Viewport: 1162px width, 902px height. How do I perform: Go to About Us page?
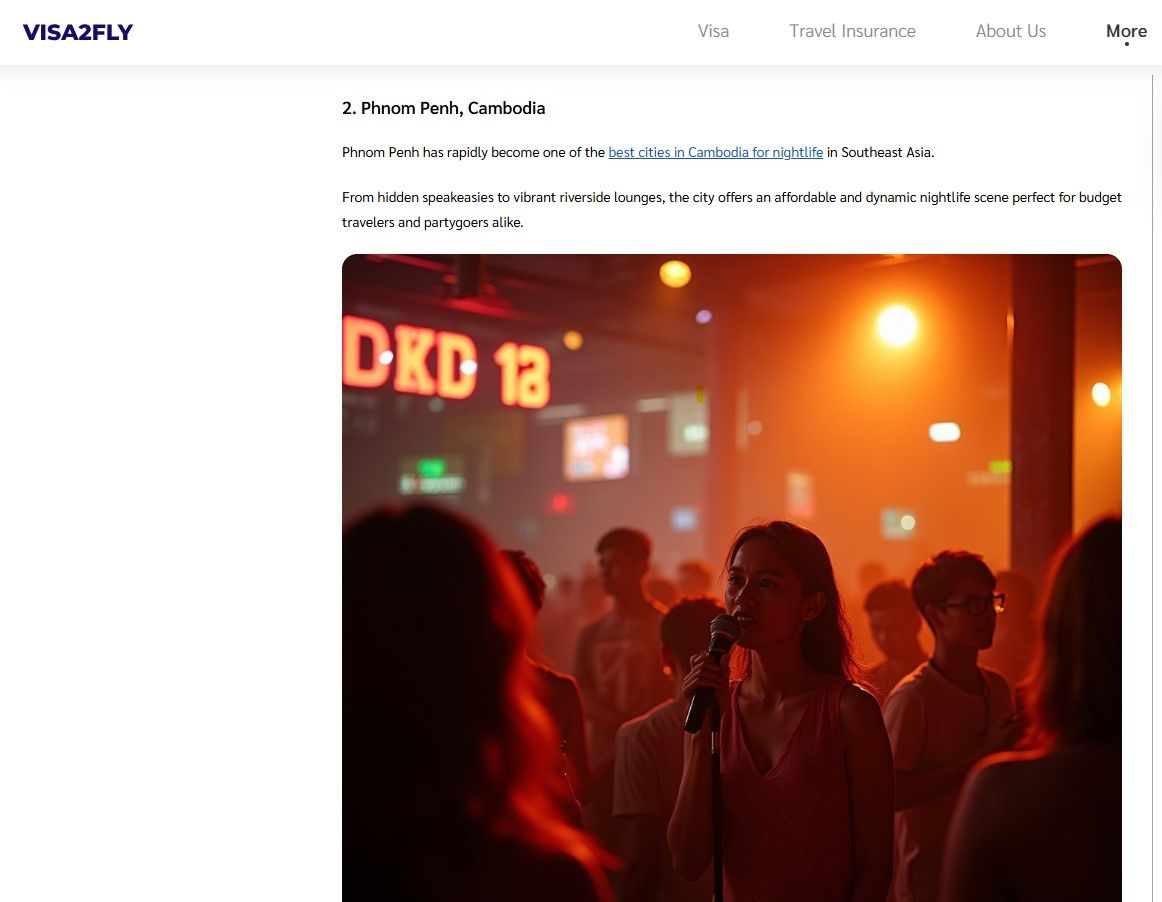1010,31
